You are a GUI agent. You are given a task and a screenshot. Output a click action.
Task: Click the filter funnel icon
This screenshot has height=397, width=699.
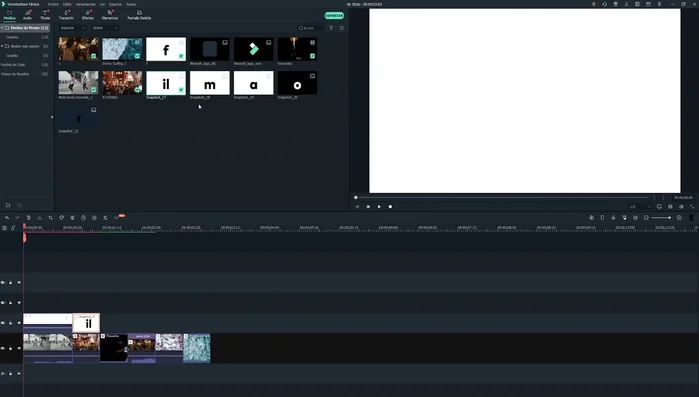tap(331, 28)
